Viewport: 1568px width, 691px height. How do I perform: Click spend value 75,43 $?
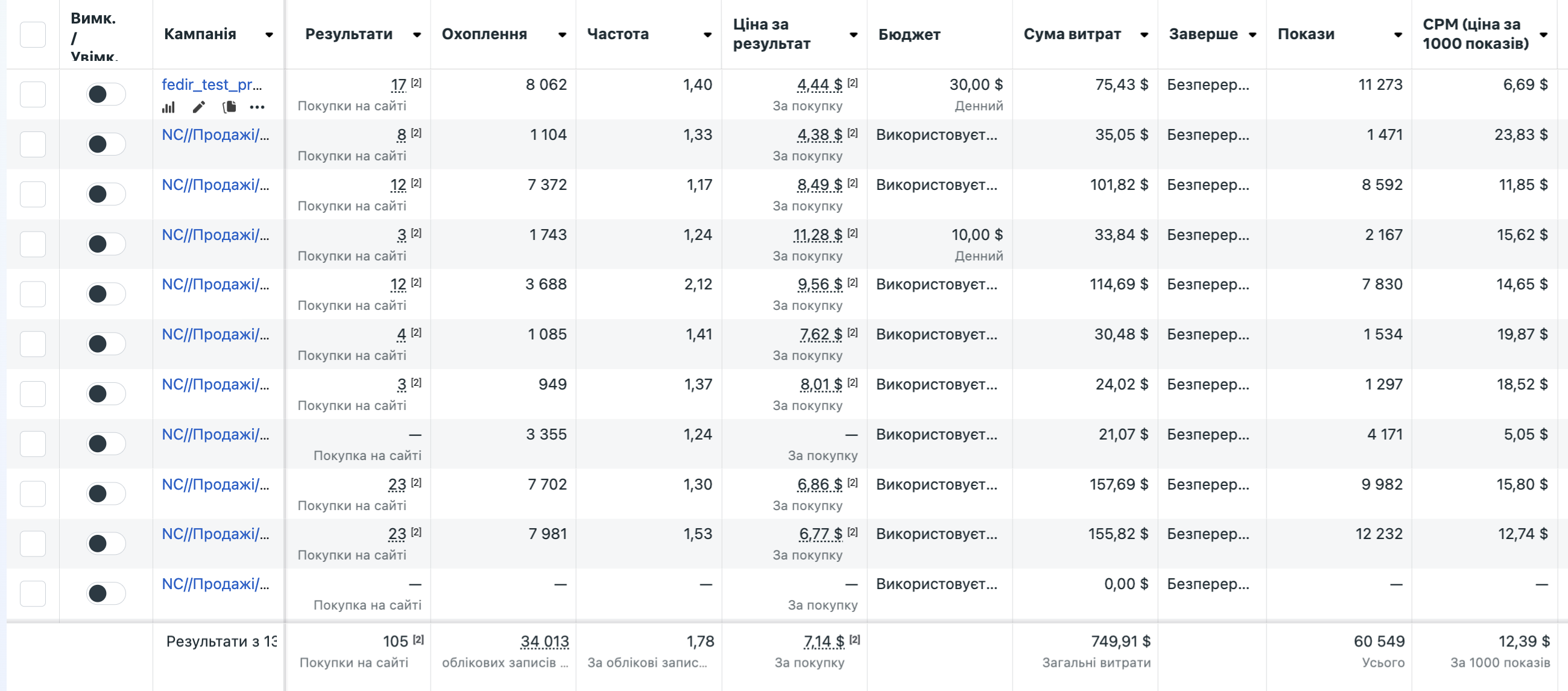click(x=1122, y=84)
